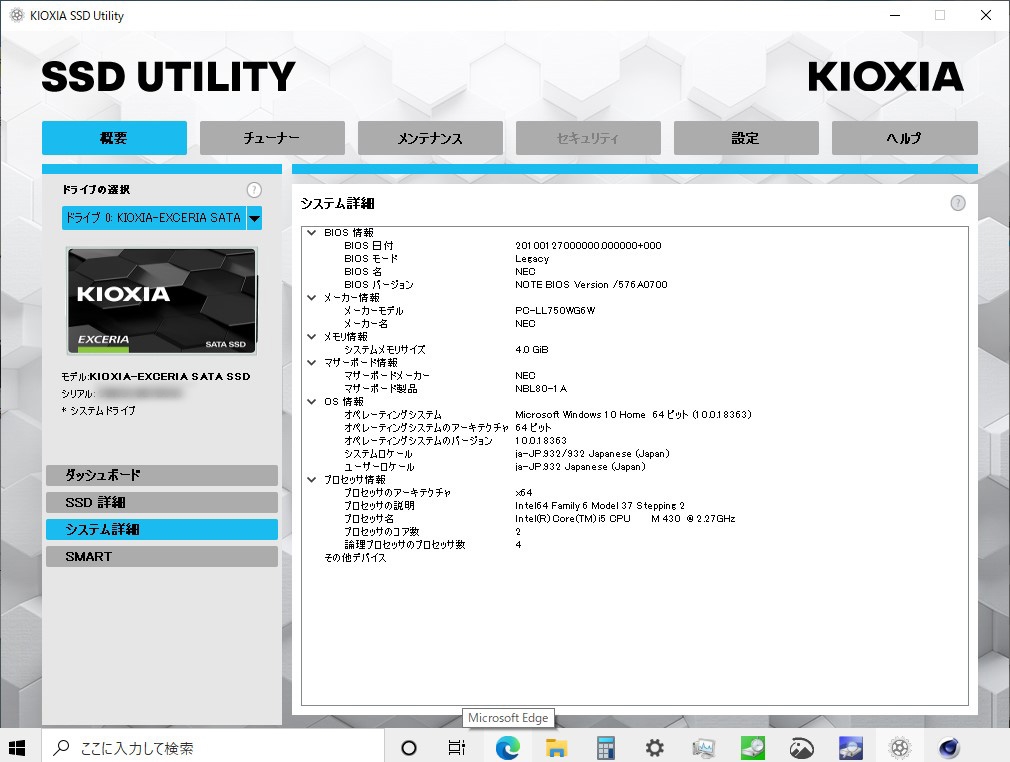Select ドライブ 0: KIOXIA-EXCERIA SATA combo box
This screenshot has width=1010, height=762.
(162, 218)
